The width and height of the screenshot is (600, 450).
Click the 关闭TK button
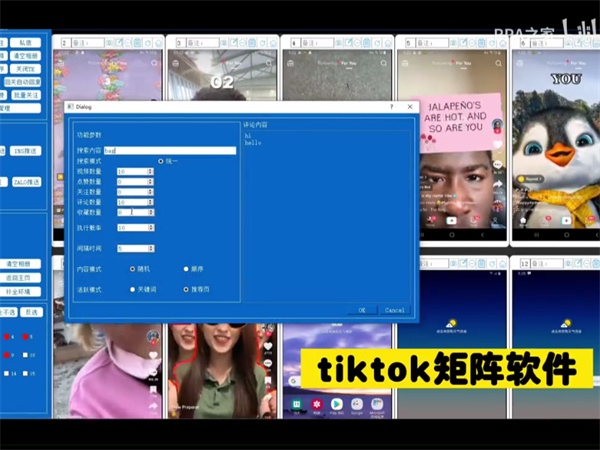pyautogui.click(x=25, y=69)
